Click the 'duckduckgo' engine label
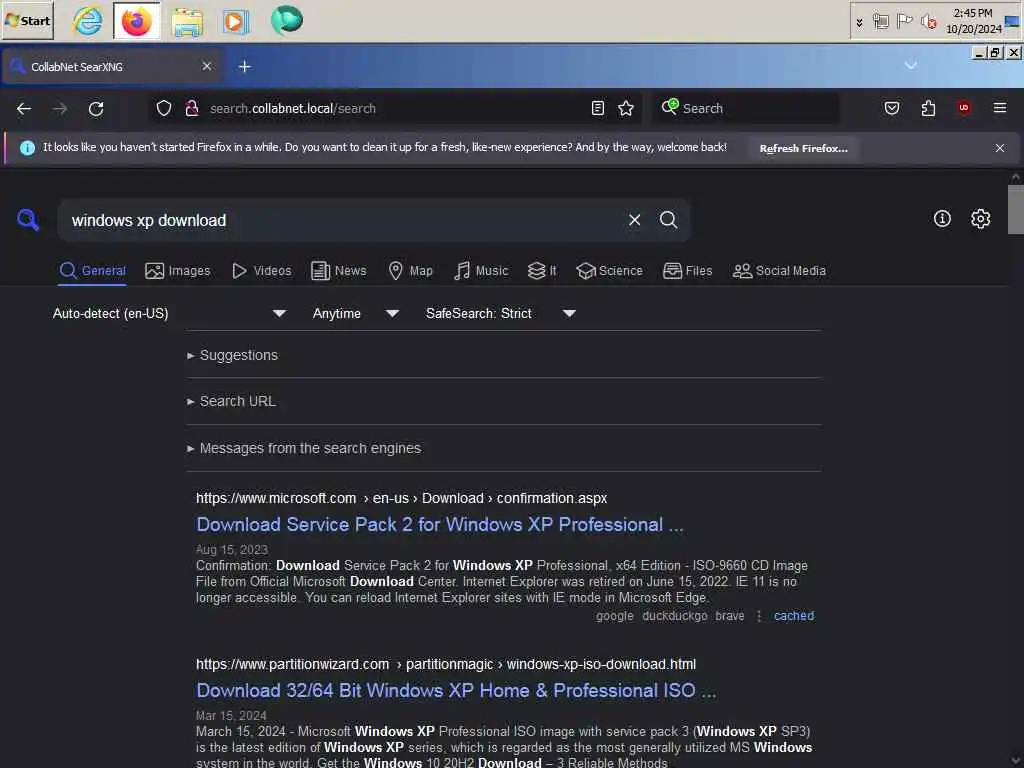 pos(674,616)
